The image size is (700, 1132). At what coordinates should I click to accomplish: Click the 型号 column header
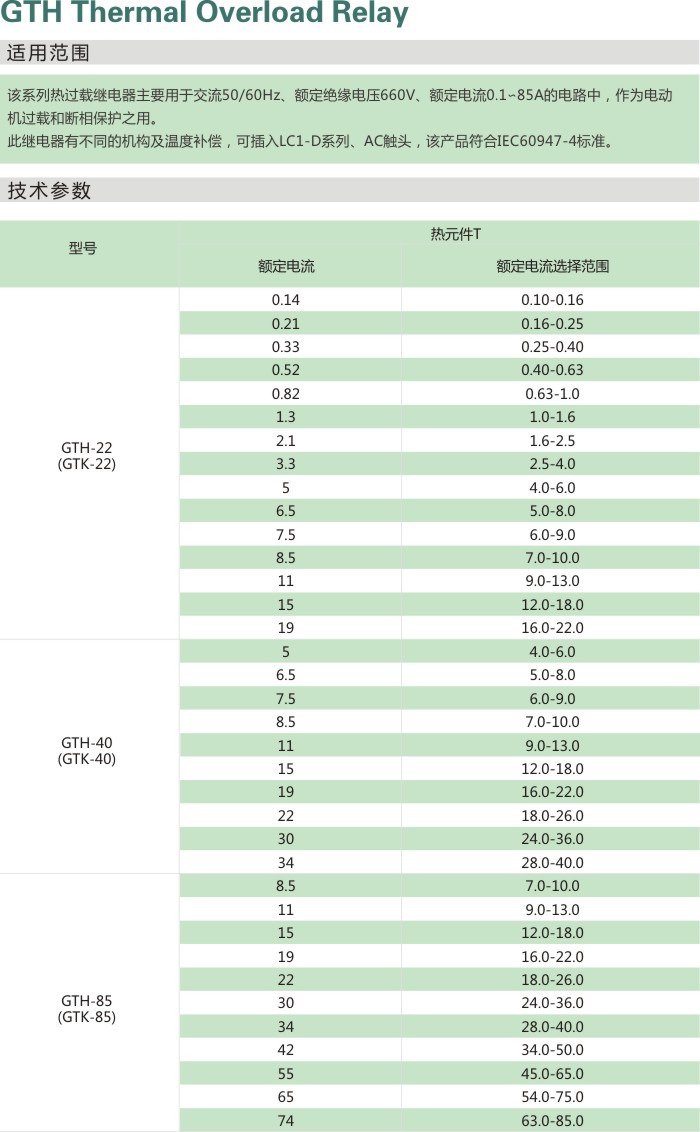click(x=84, y=249)
